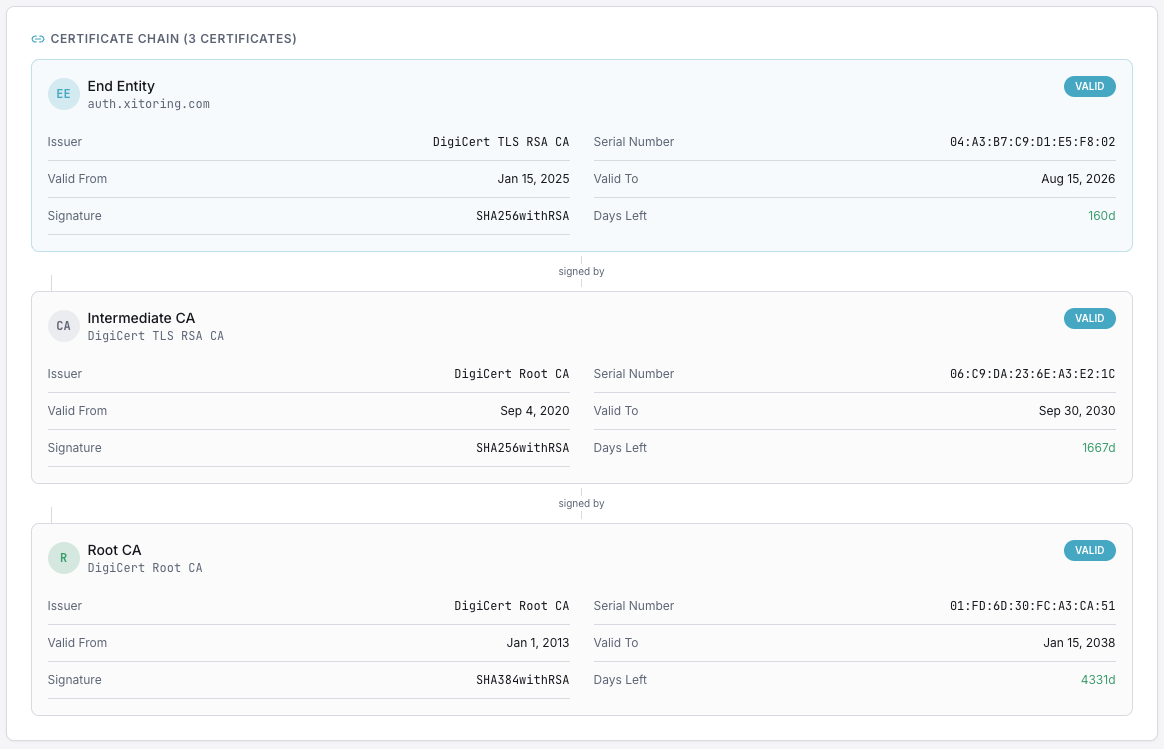This screenshot has width=1164, height=749.
Task: Click the VALID status pill on End Entity certificate
Action: click(1089, 86)
